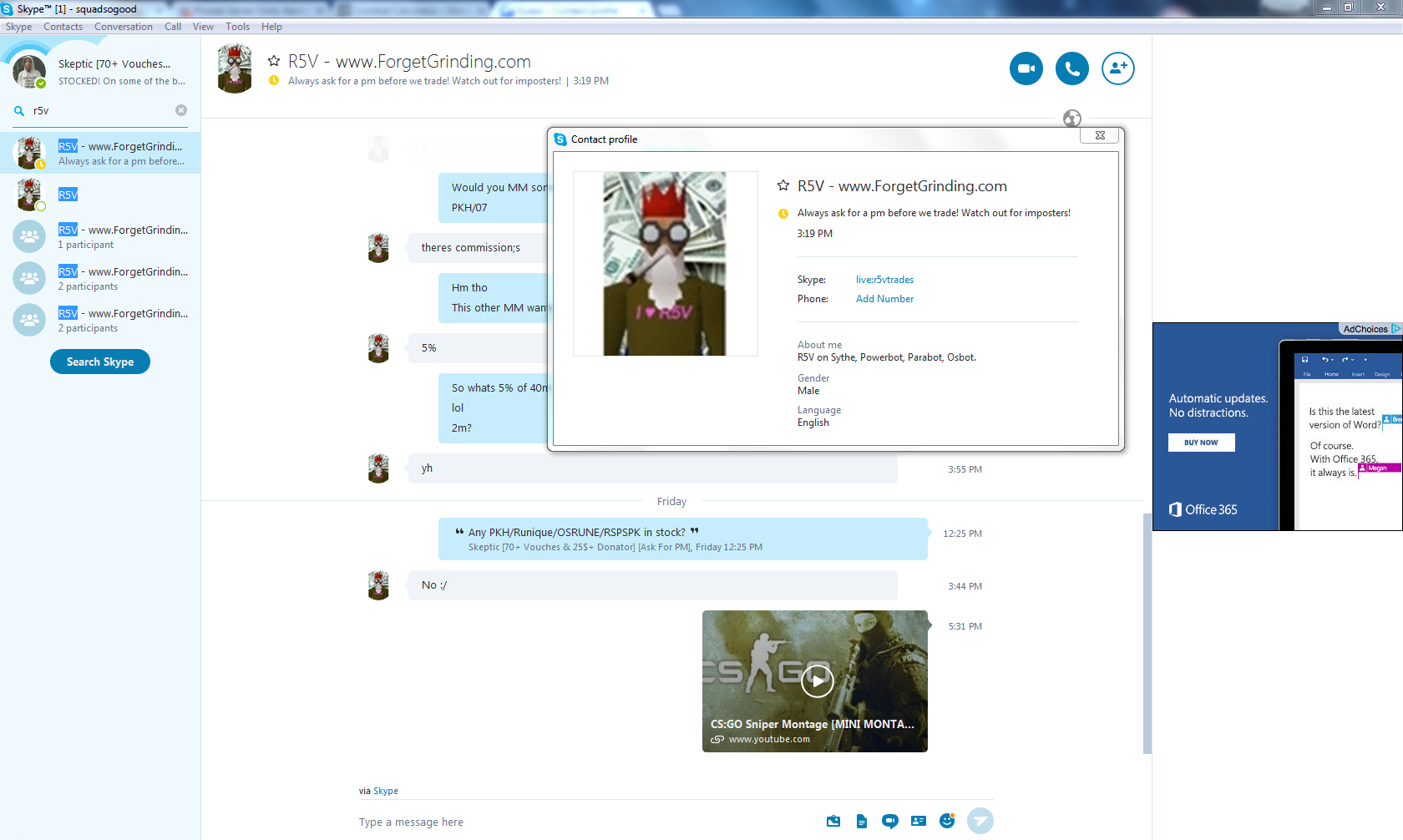The image size is (1403, 840).
Task: Click the "No :/" message
Action: (652, 584)
